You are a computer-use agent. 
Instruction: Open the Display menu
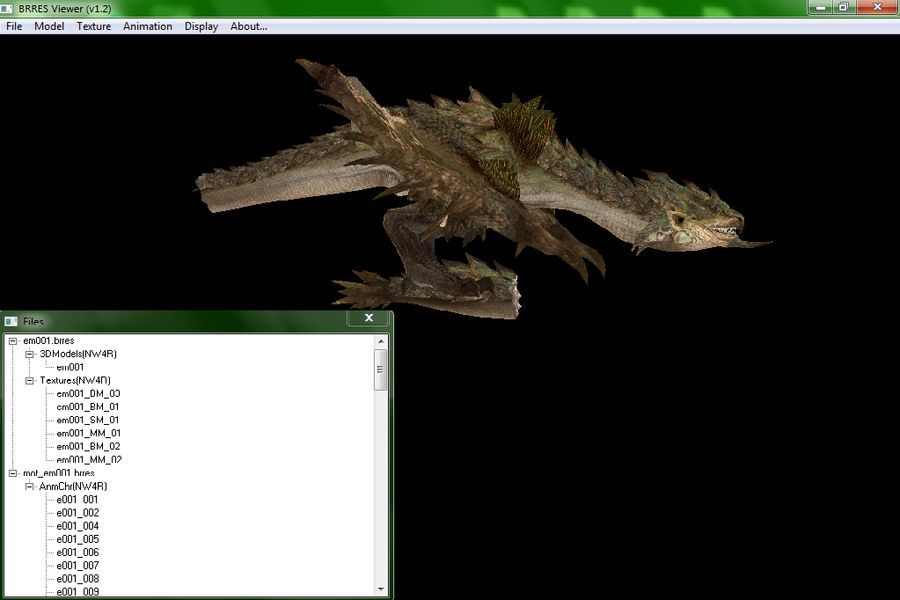click(x=201, y=26)
